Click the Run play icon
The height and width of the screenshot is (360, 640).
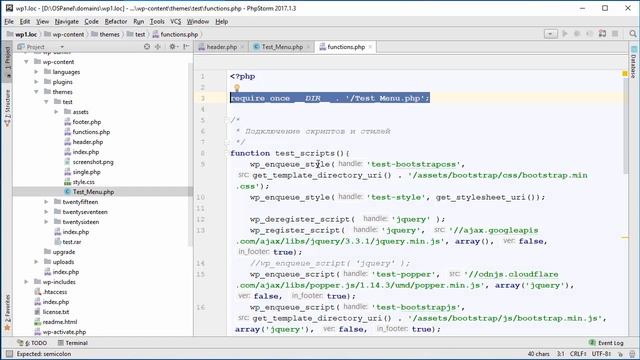click(x=565, y=34)
